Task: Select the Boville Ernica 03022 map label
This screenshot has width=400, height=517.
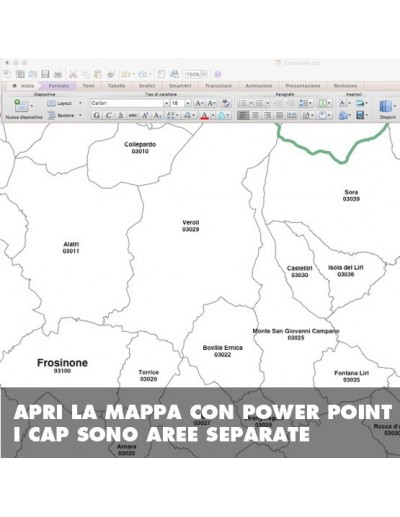Action: pos(223,351)
